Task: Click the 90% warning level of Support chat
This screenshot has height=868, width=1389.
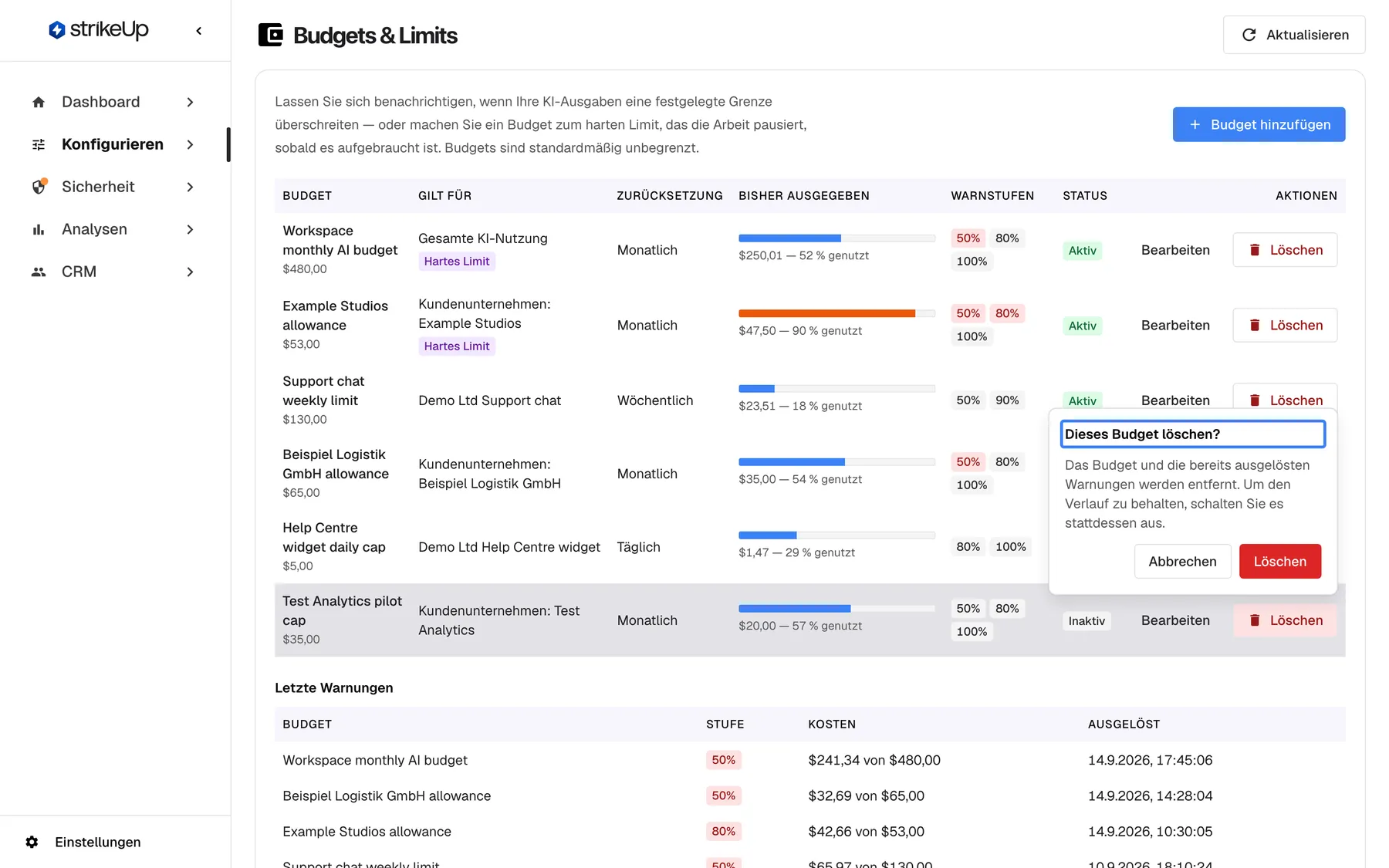Action: pos(1007,400)
